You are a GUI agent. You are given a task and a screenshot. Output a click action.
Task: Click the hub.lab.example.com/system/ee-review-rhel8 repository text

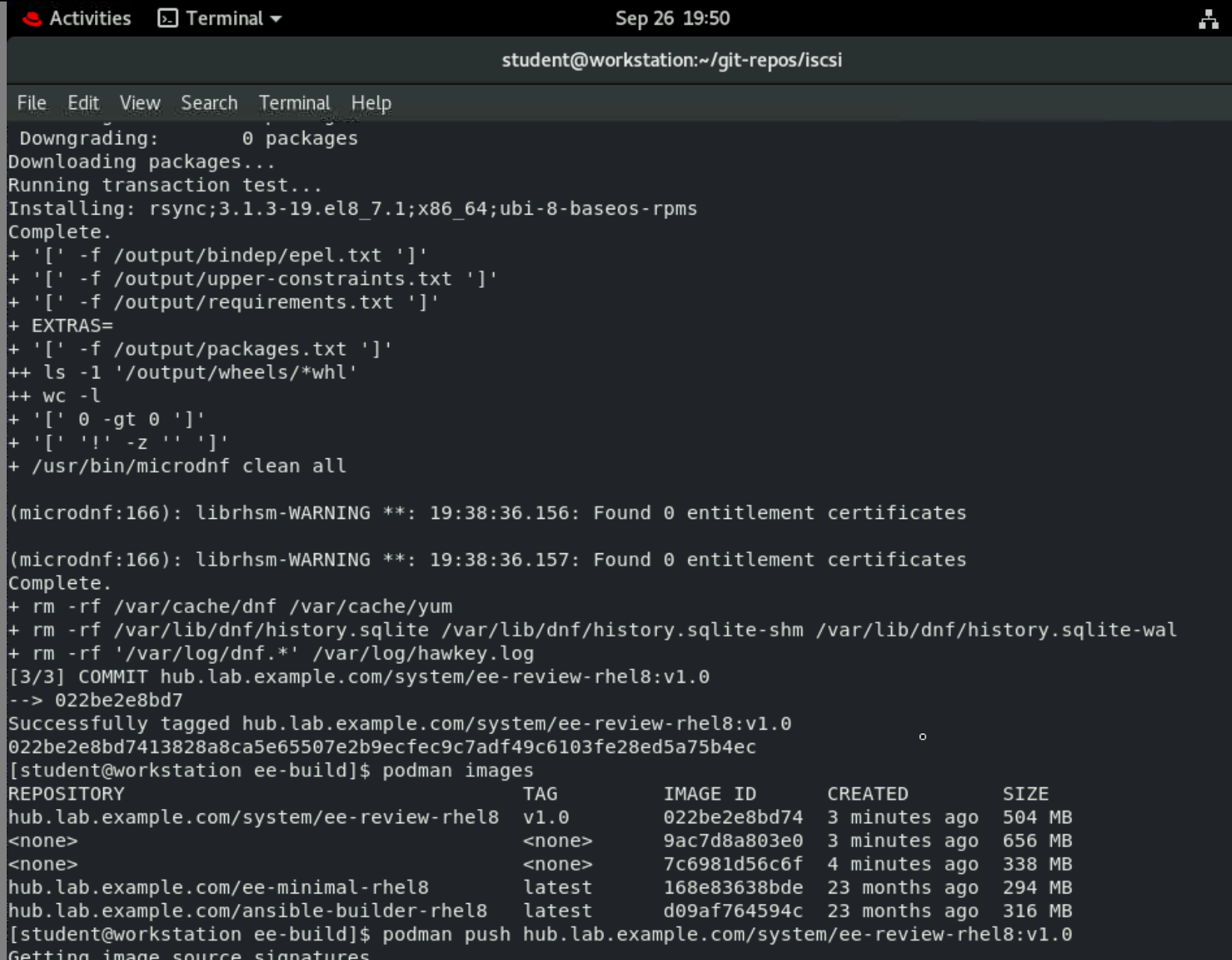(x=254, y=817)
